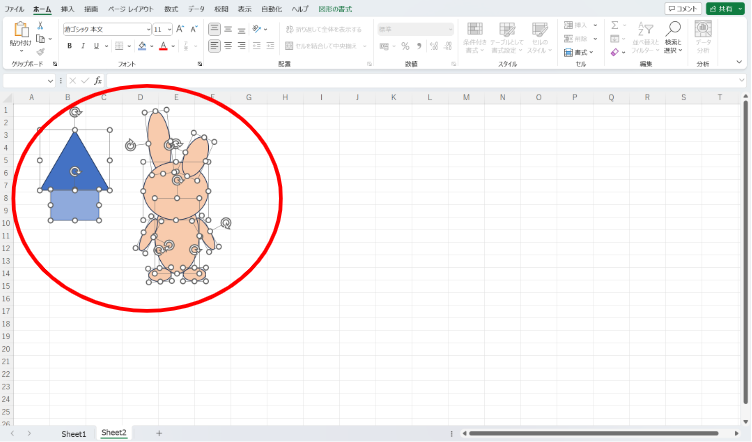752x442 pixels.
Task: Expand the font color dropdown arrow
Action: click(173, 47)
